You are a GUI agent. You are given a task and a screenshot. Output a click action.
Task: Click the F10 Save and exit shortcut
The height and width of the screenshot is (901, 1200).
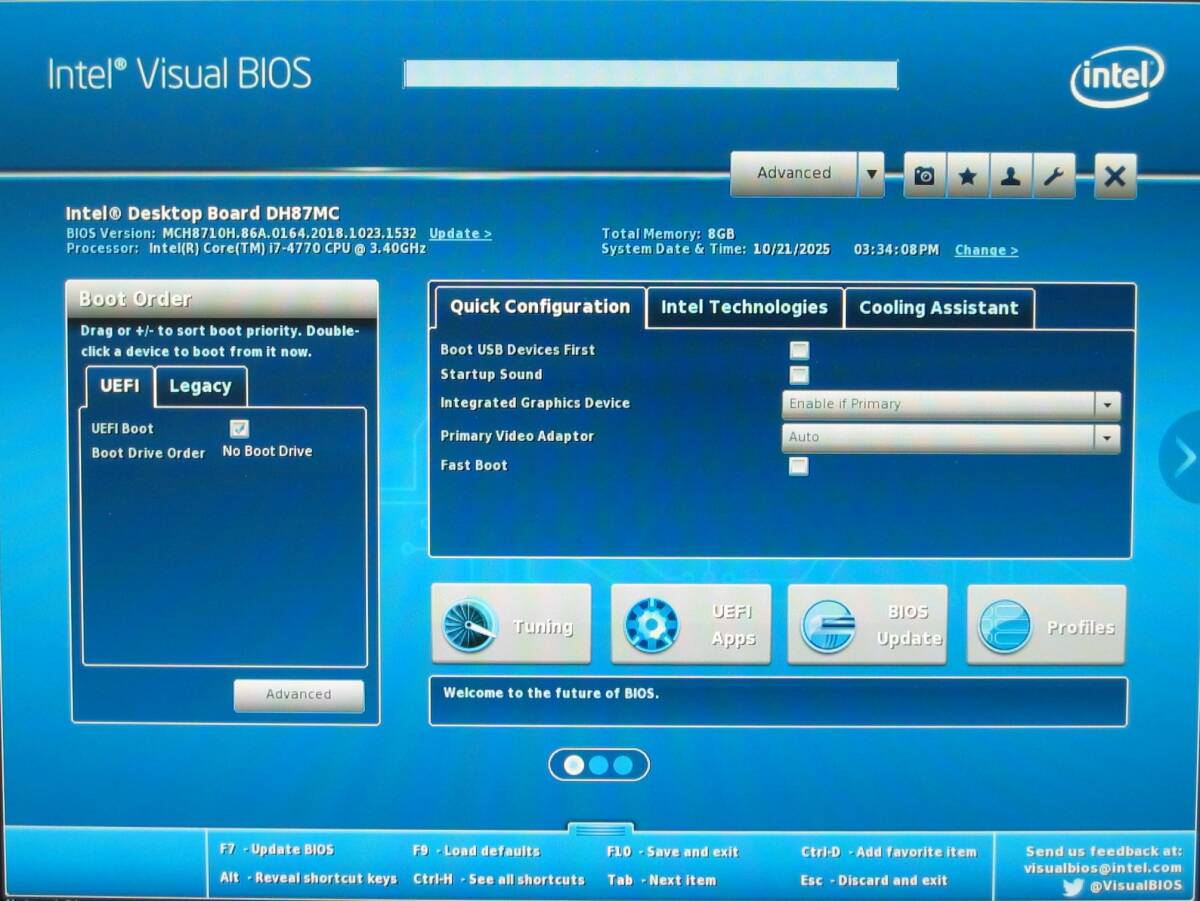click(672, 852)
